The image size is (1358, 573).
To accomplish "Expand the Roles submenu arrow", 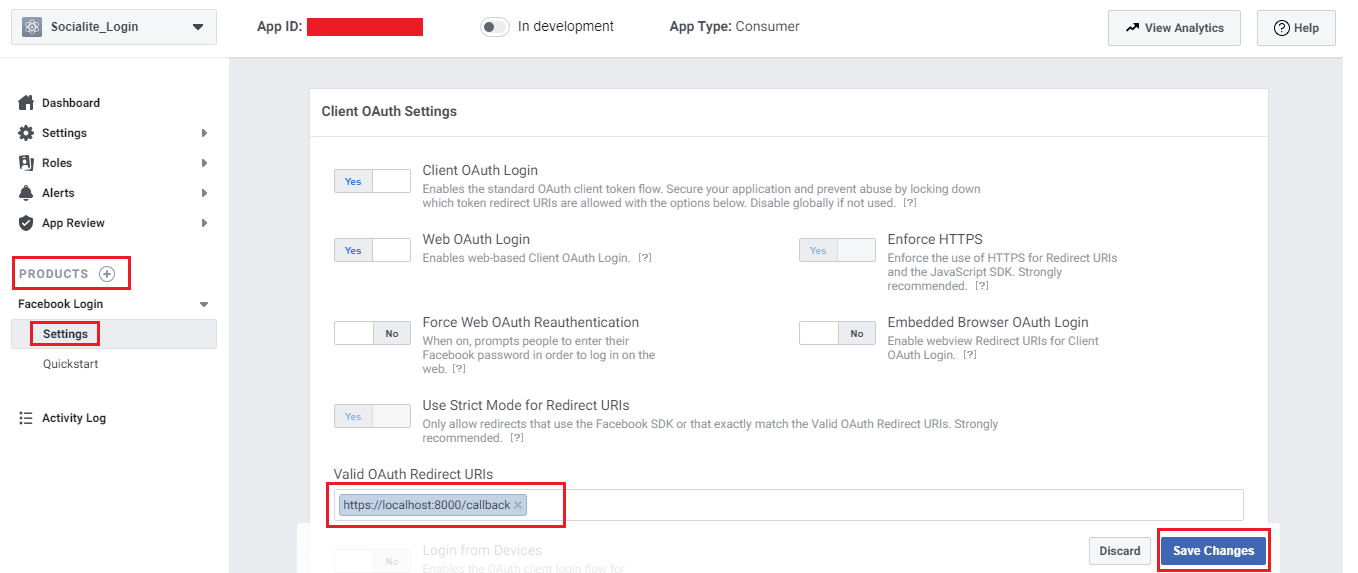I will tap(204, 163).
